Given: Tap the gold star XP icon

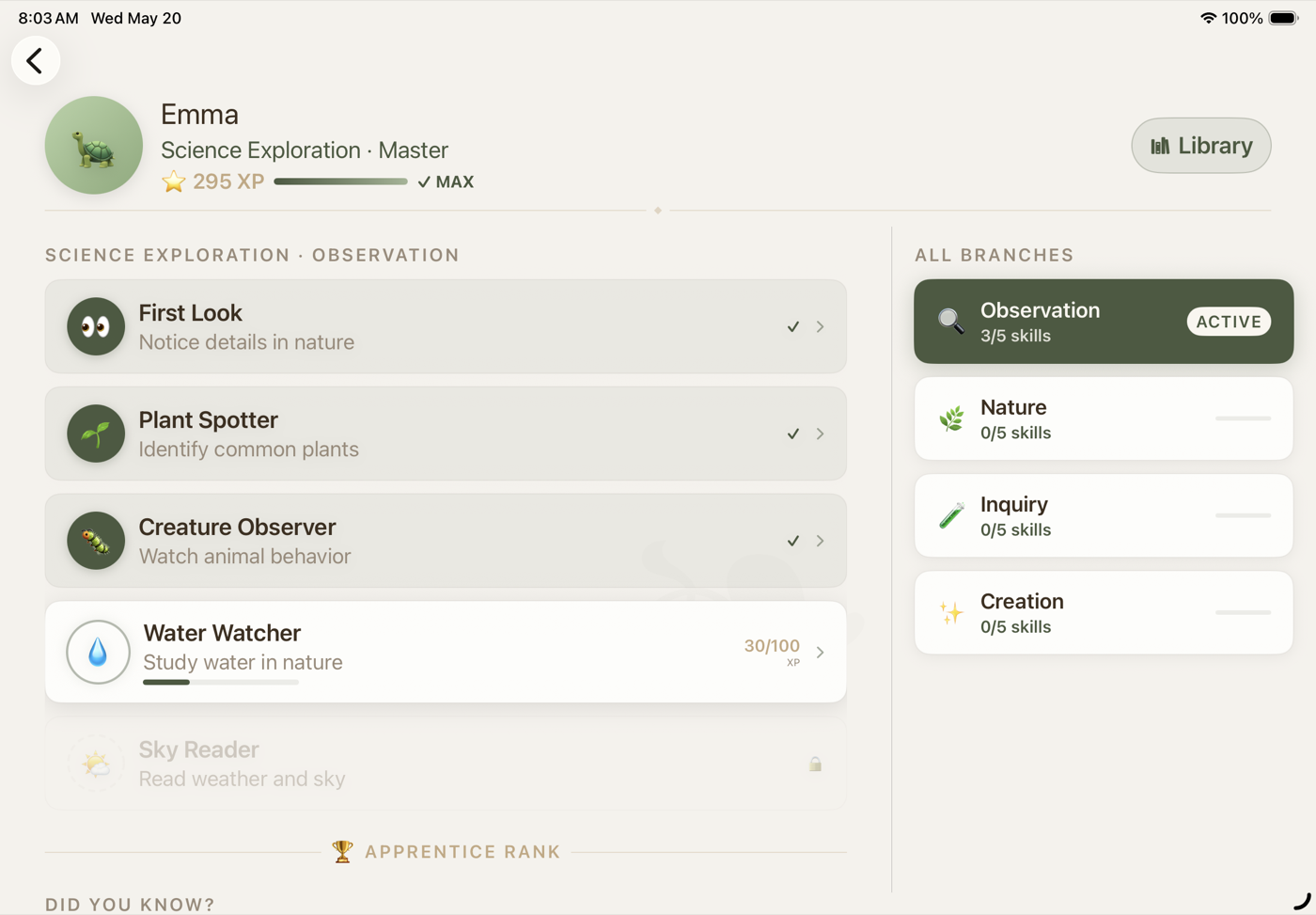Looking at the screenshot, I should click(174, 181).
